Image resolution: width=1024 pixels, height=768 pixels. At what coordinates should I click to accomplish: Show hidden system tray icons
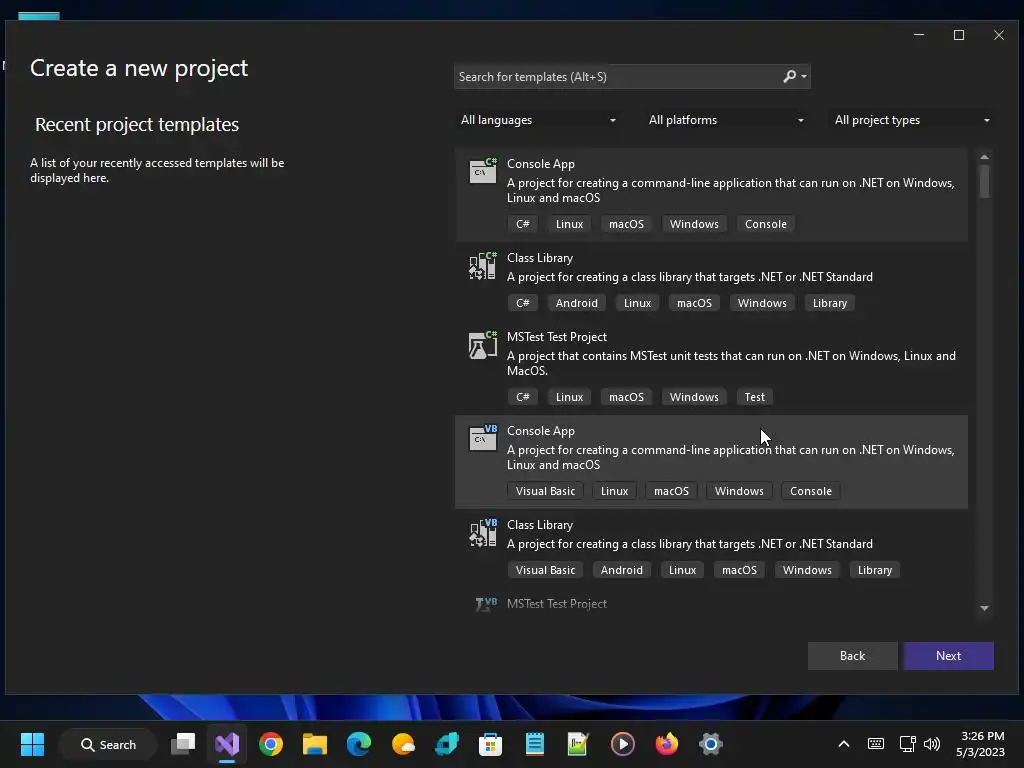844,744
